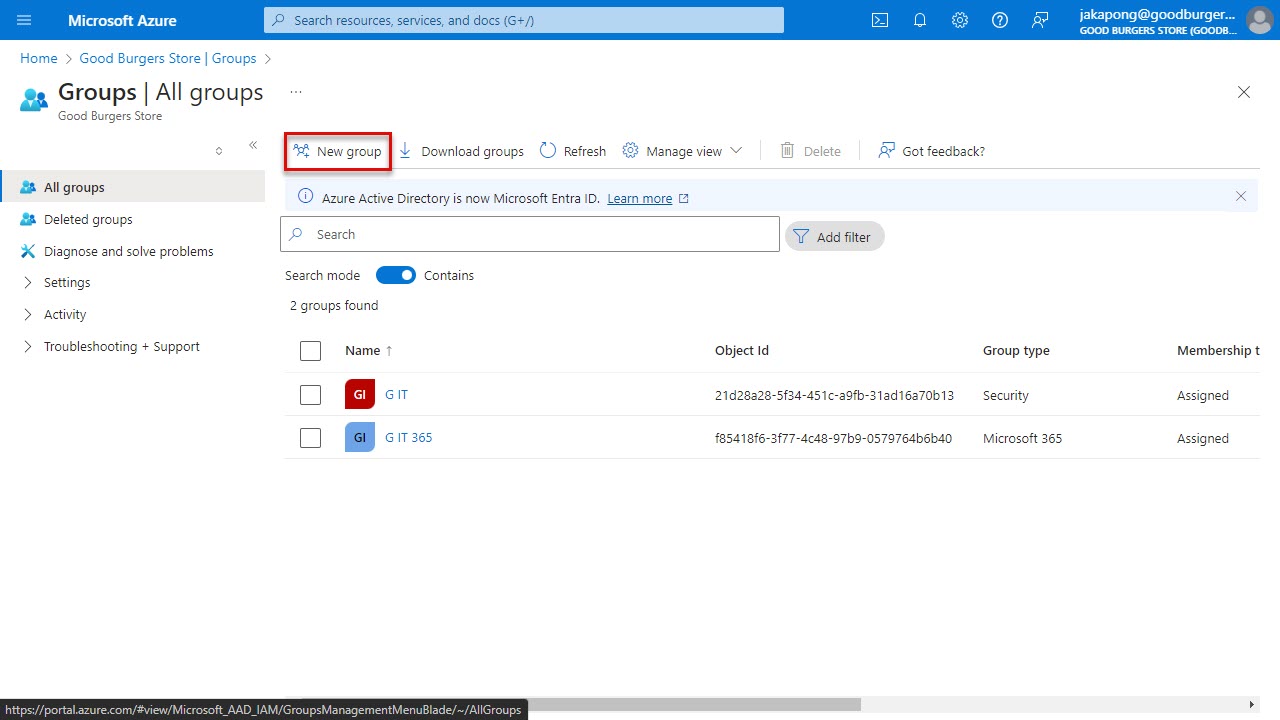Click the New group button
The width and height of the screenshot is (1280, 720).
337,150
